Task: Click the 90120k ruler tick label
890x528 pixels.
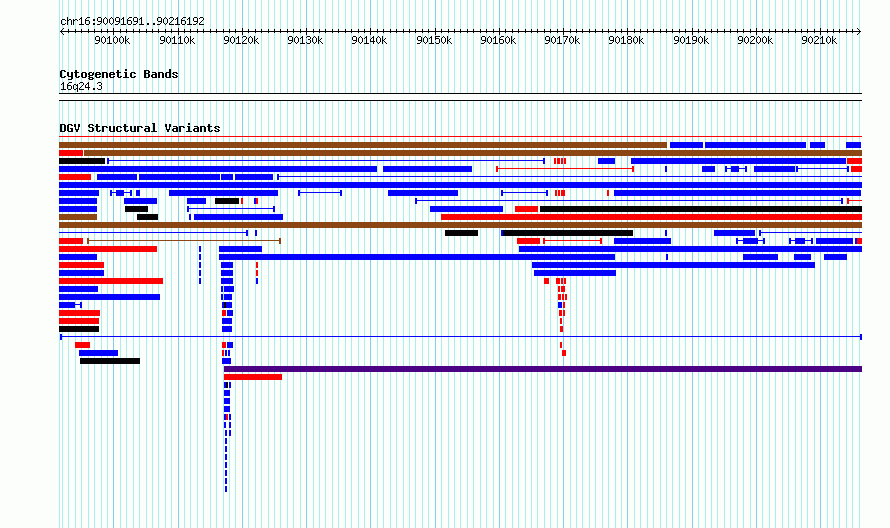Action: click(x=241, y=40)
